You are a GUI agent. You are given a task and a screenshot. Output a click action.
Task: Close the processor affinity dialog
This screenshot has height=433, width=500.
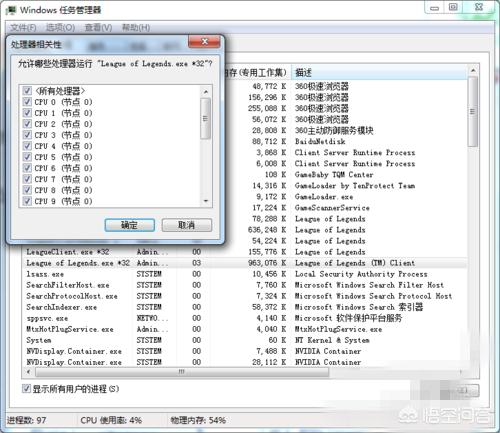point(204,42)
